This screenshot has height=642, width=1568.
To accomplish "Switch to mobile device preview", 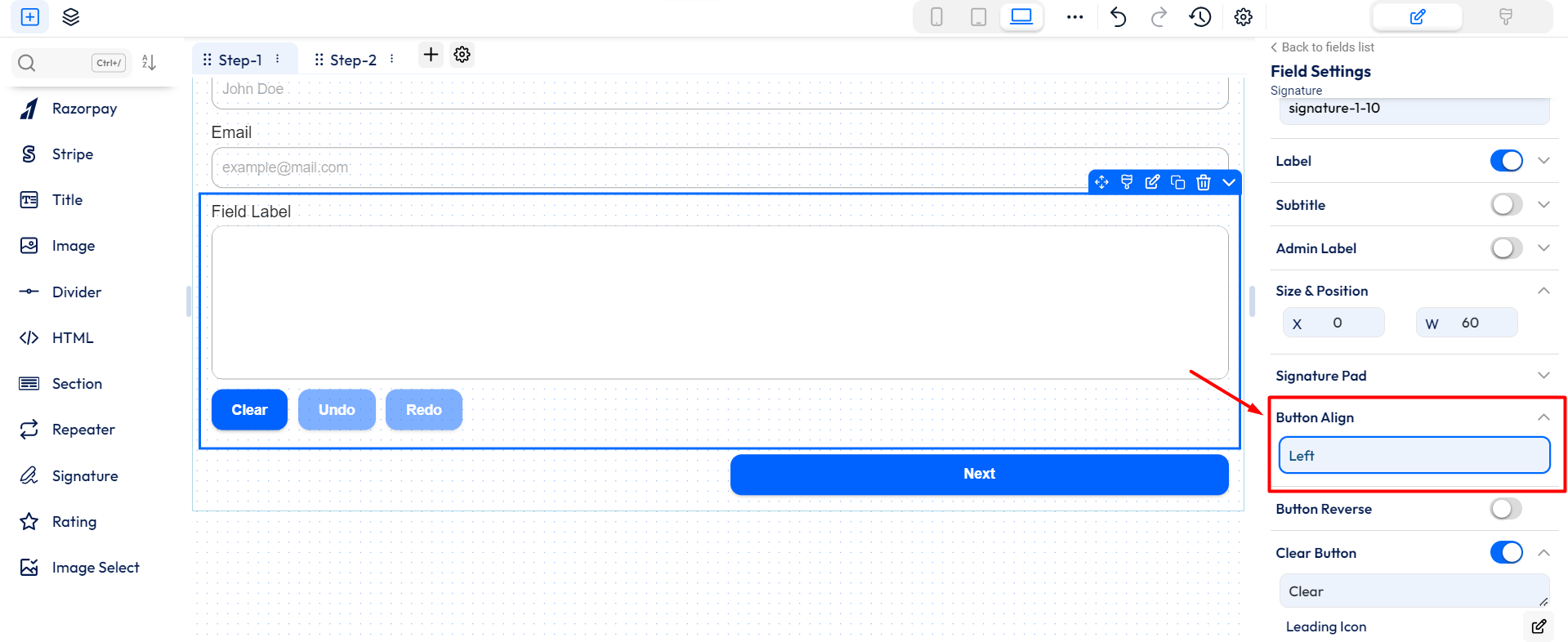I will point(936,17).
